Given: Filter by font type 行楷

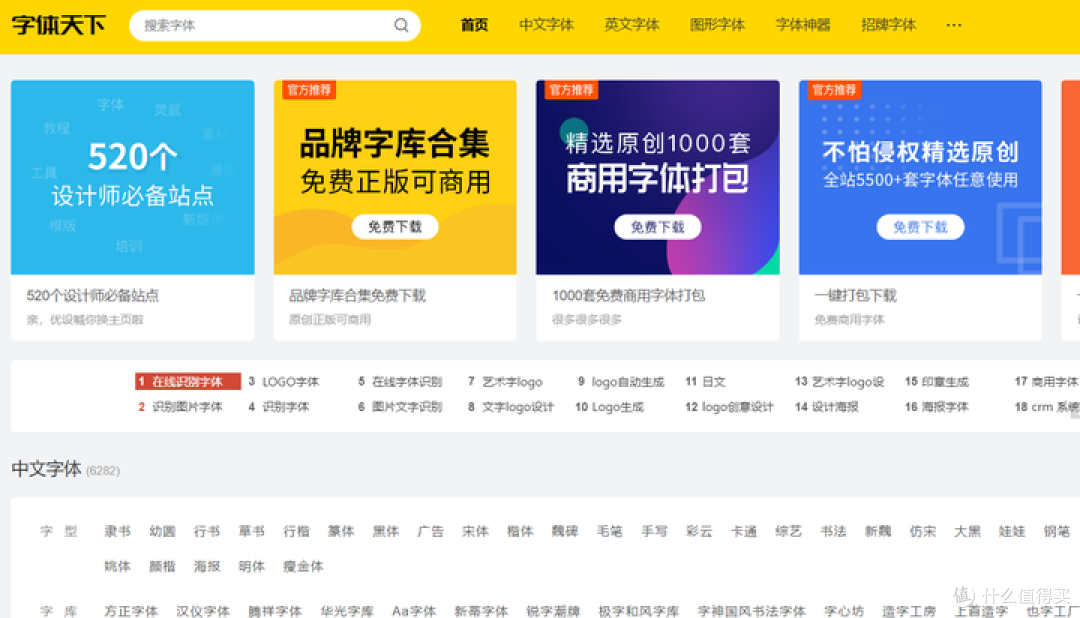Looking at the screenshot, I should click(296, 531).
